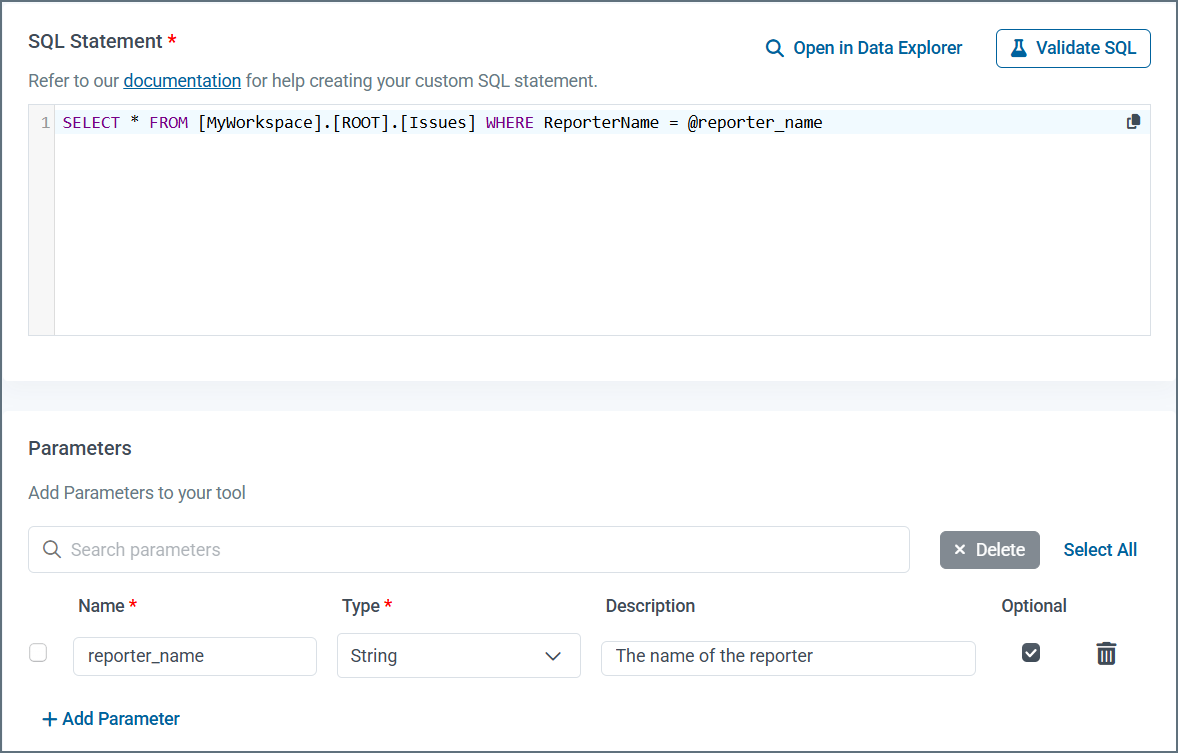This screenshot has height=753, width=1178.
Task: Click the flask icon on Validate SQL
Action: 1020,48
